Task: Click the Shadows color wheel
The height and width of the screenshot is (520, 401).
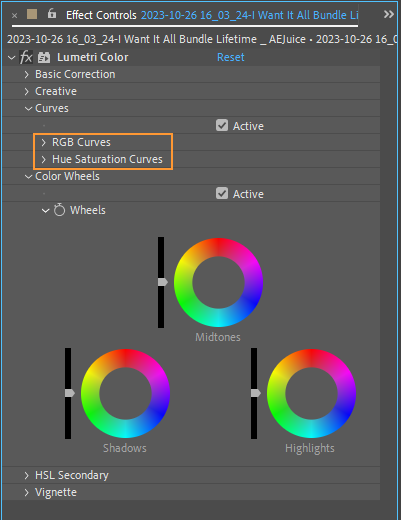Action: 125,393
